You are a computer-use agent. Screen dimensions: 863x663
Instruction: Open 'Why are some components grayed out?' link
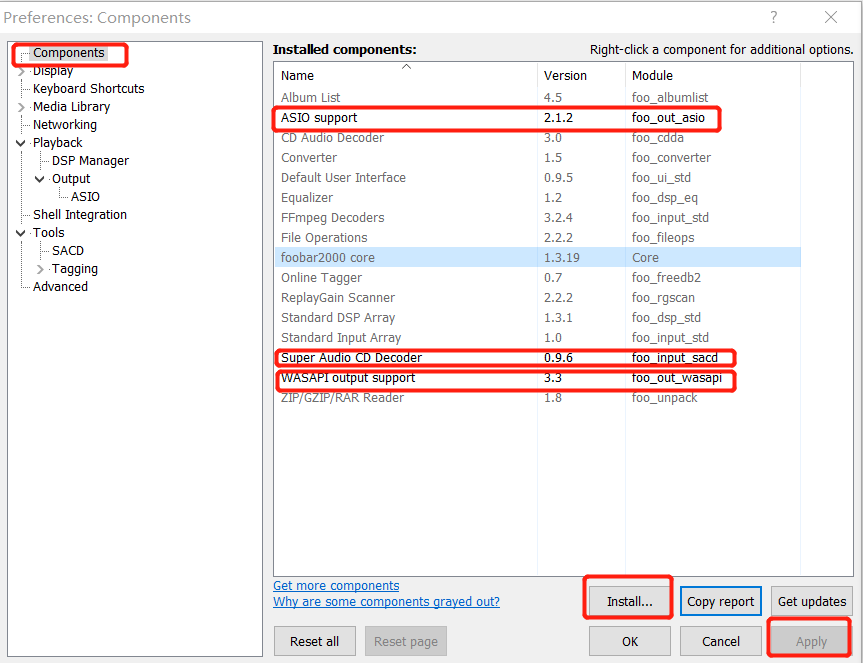[386, 602]
